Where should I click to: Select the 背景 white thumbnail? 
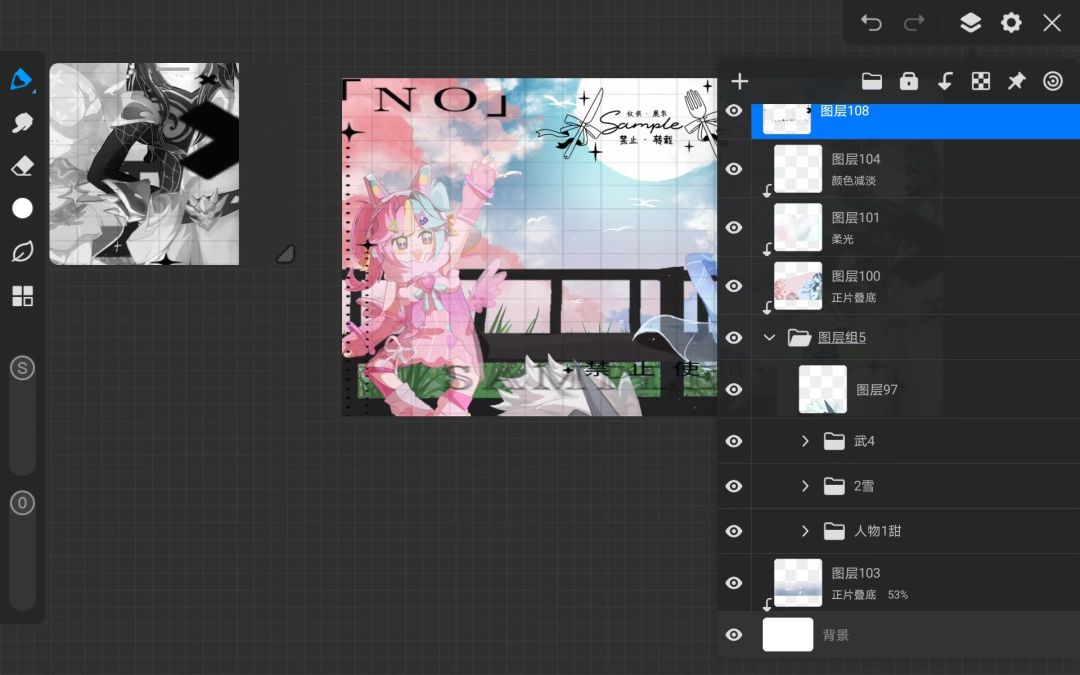[x=788, y=634]
